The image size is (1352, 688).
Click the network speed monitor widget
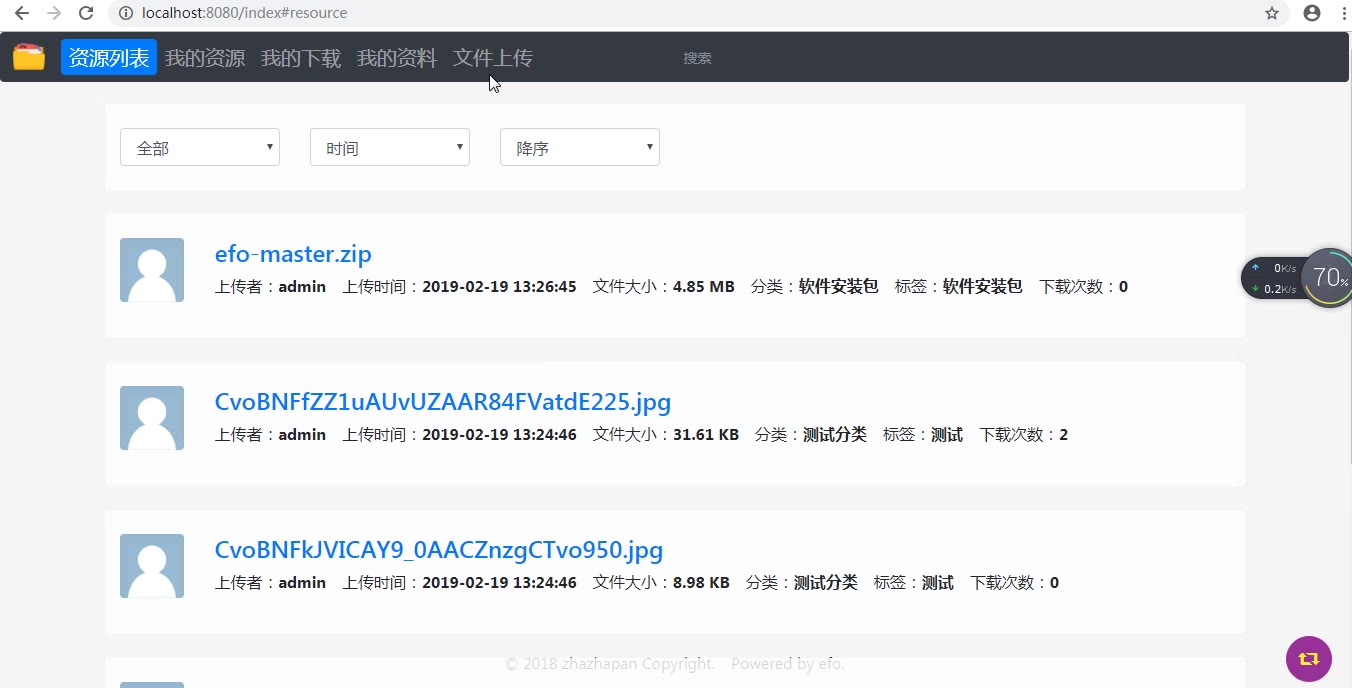click(x=1272, y=278)
